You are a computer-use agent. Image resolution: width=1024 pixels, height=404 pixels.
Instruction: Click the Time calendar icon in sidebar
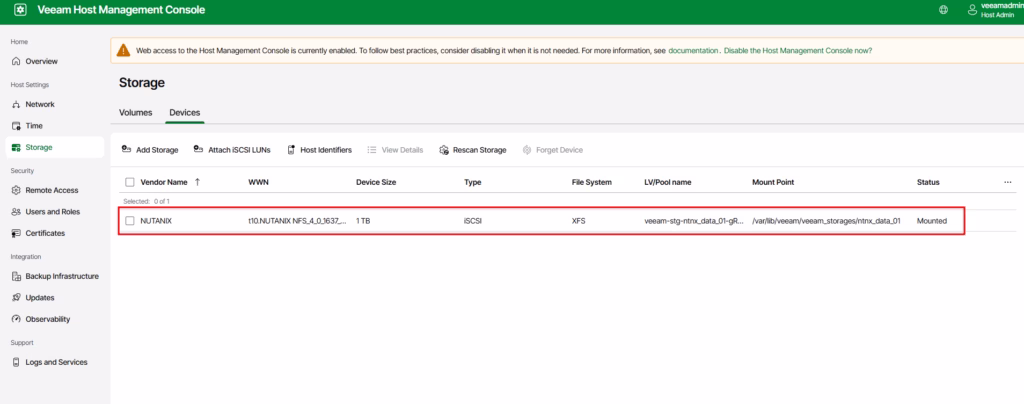click(16, 126)
